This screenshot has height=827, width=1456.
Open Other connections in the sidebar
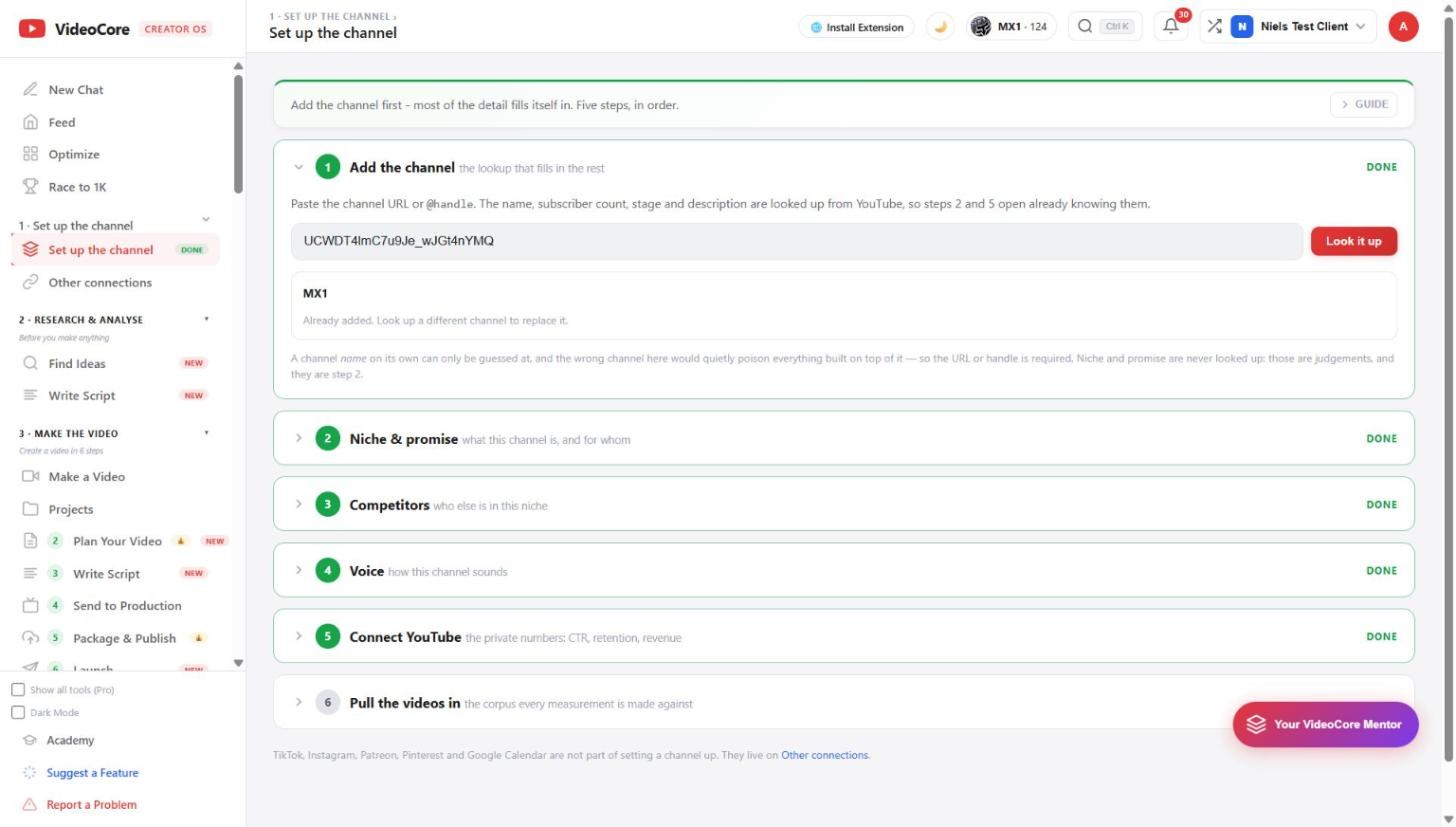[100, 283]
